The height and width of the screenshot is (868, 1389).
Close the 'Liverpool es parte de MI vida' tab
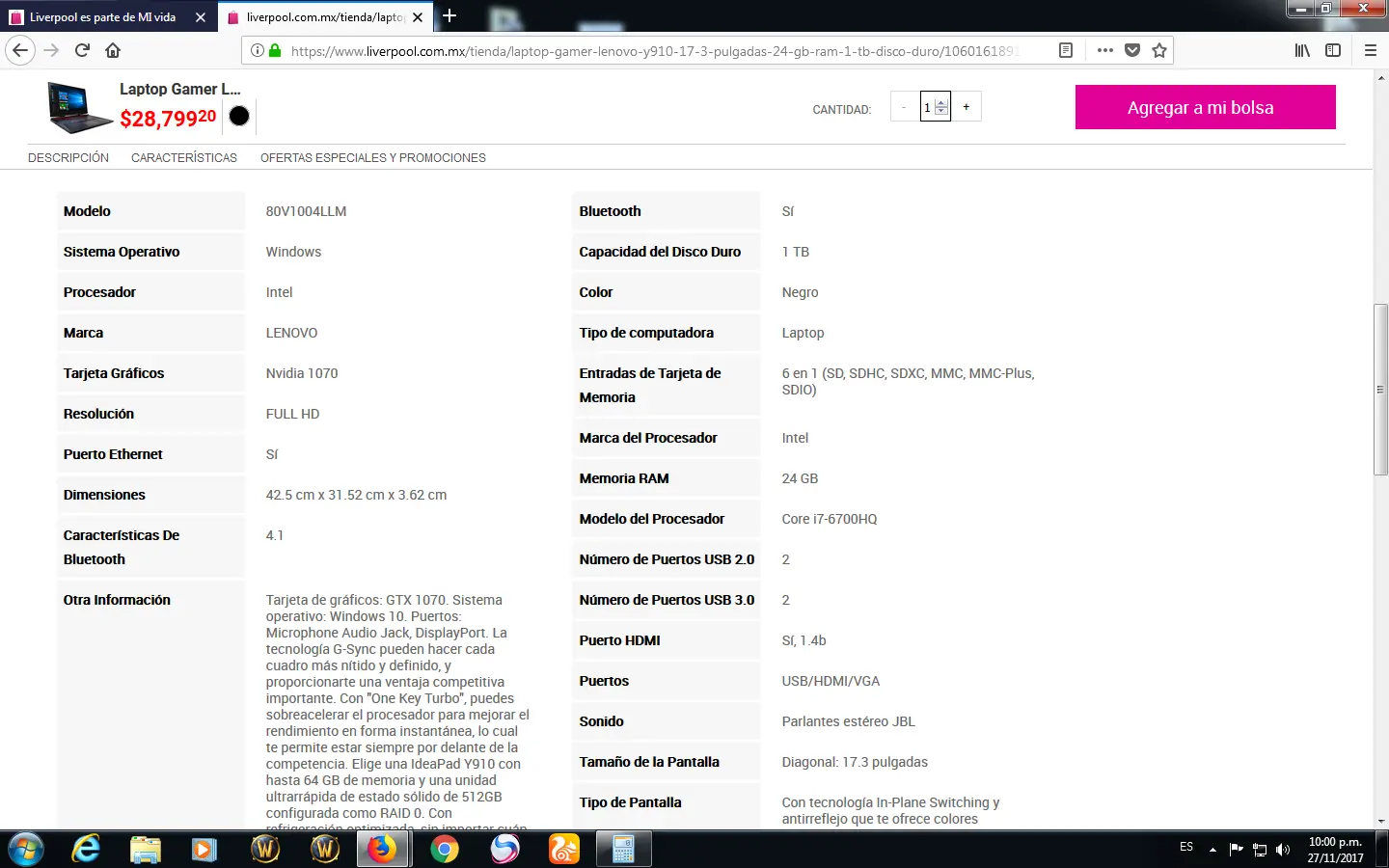point(201,17)
